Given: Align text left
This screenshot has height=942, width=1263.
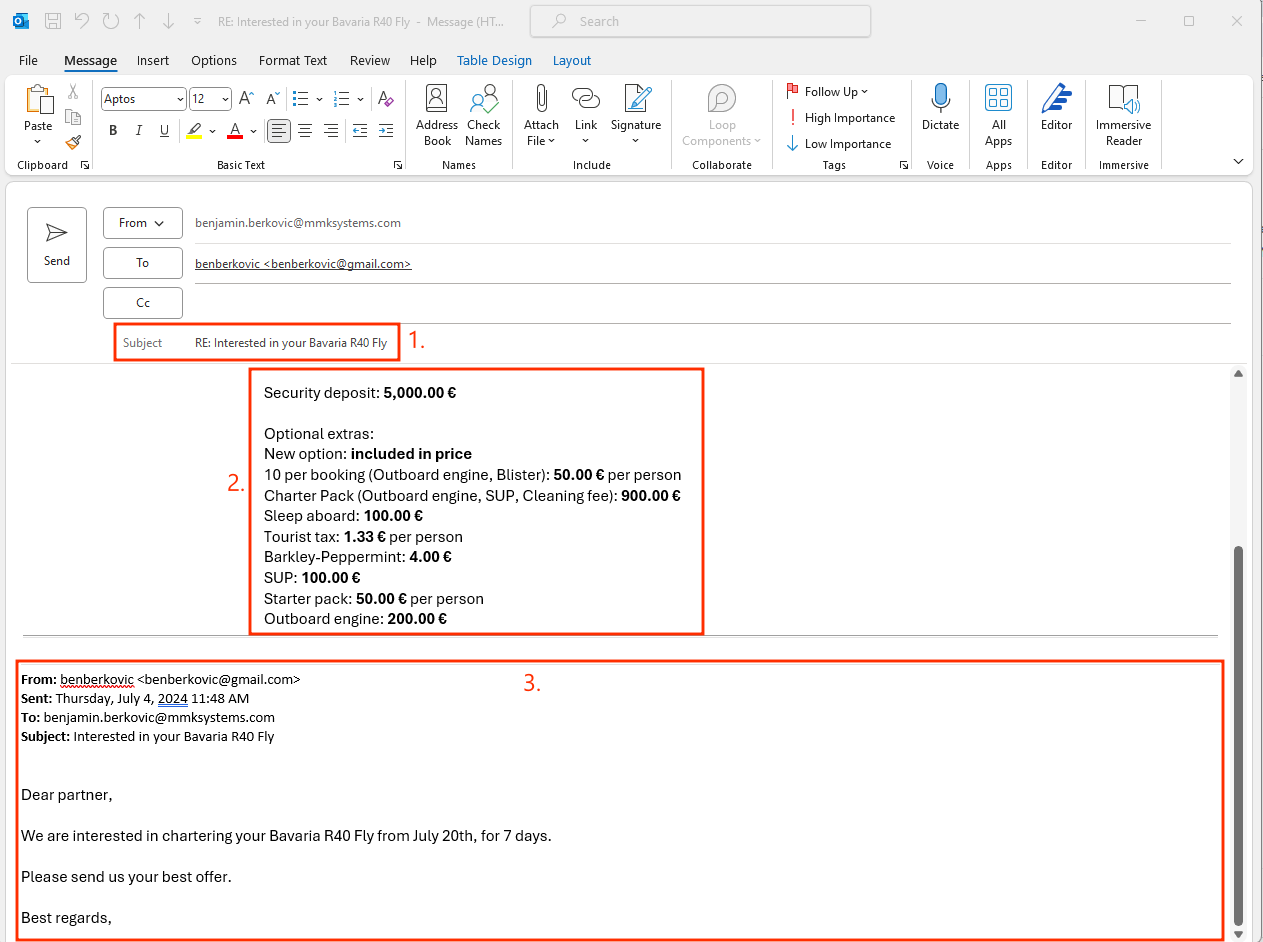Looking at the screenshot, I should [279, 130].
